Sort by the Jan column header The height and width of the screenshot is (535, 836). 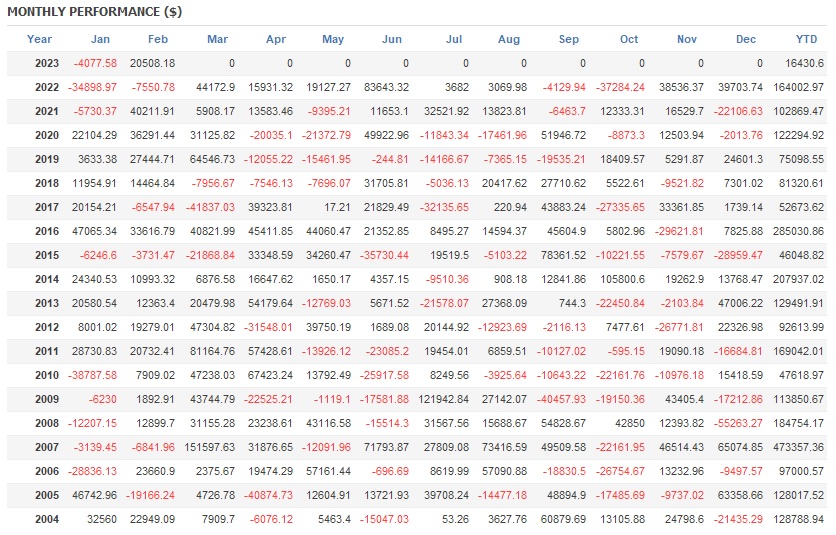pyautogui.click(x=100, y=40)
